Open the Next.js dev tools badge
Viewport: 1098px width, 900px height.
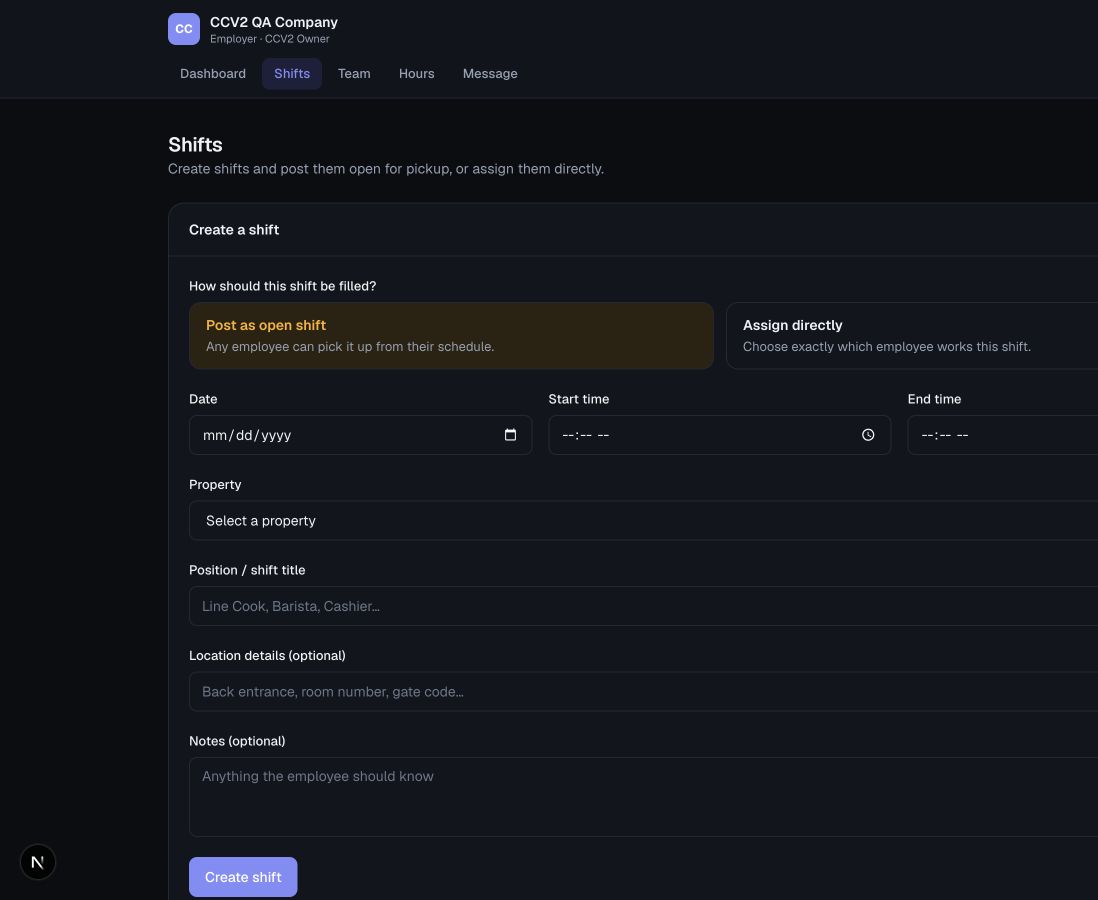point(38,861)
